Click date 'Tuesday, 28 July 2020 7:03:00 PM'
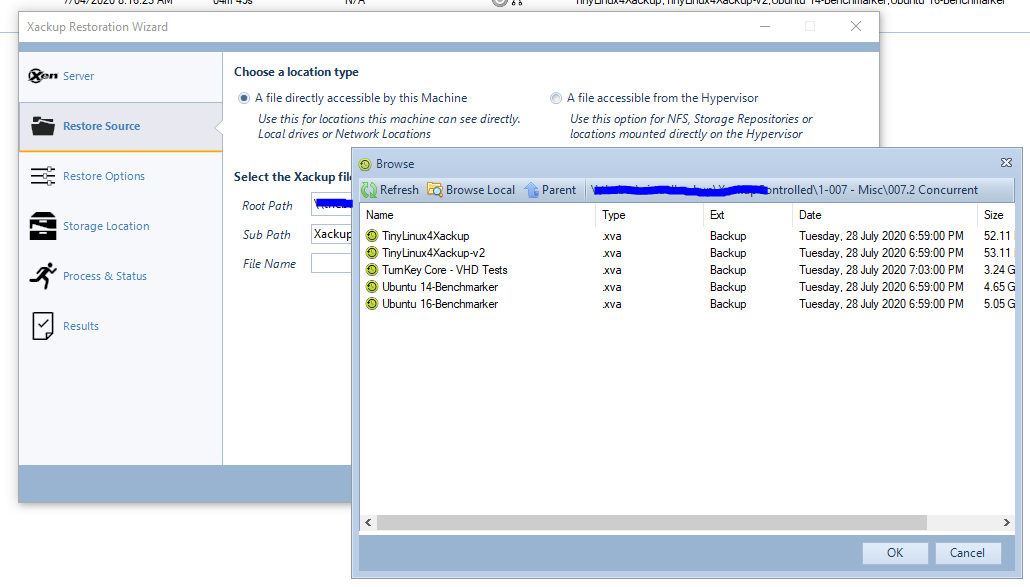The height and width of the screenshot is (587, 1030). (882, 270)
